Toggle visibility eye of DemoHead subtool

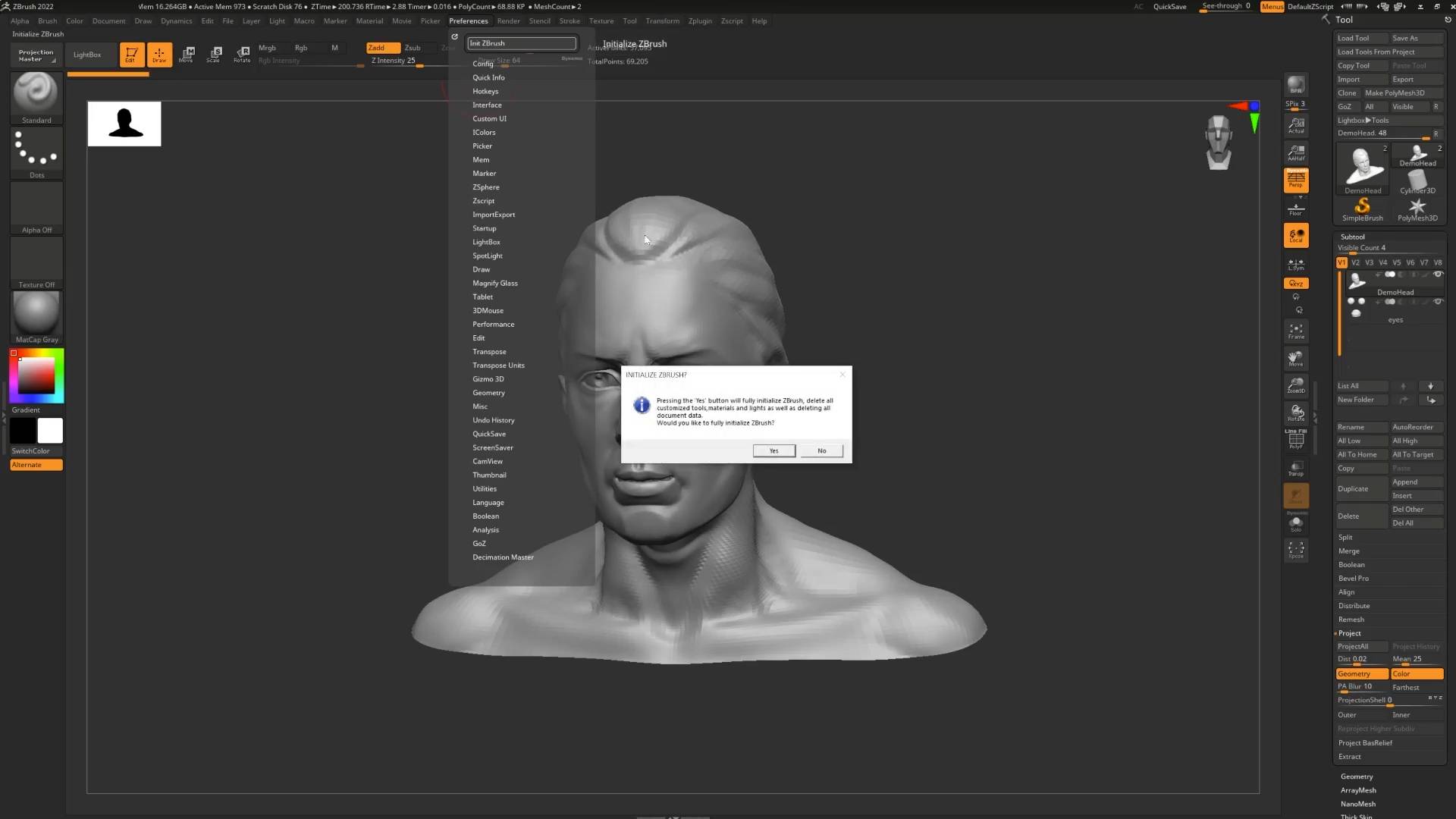pyautogui.click(x=1437, y=275)
